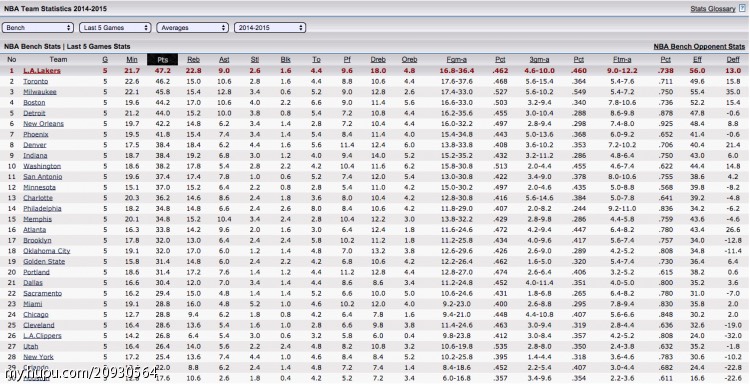Select NBA Team Statistics 2014-2015 title
Viewport: 750px width, 384px height.
coord(55,9)
